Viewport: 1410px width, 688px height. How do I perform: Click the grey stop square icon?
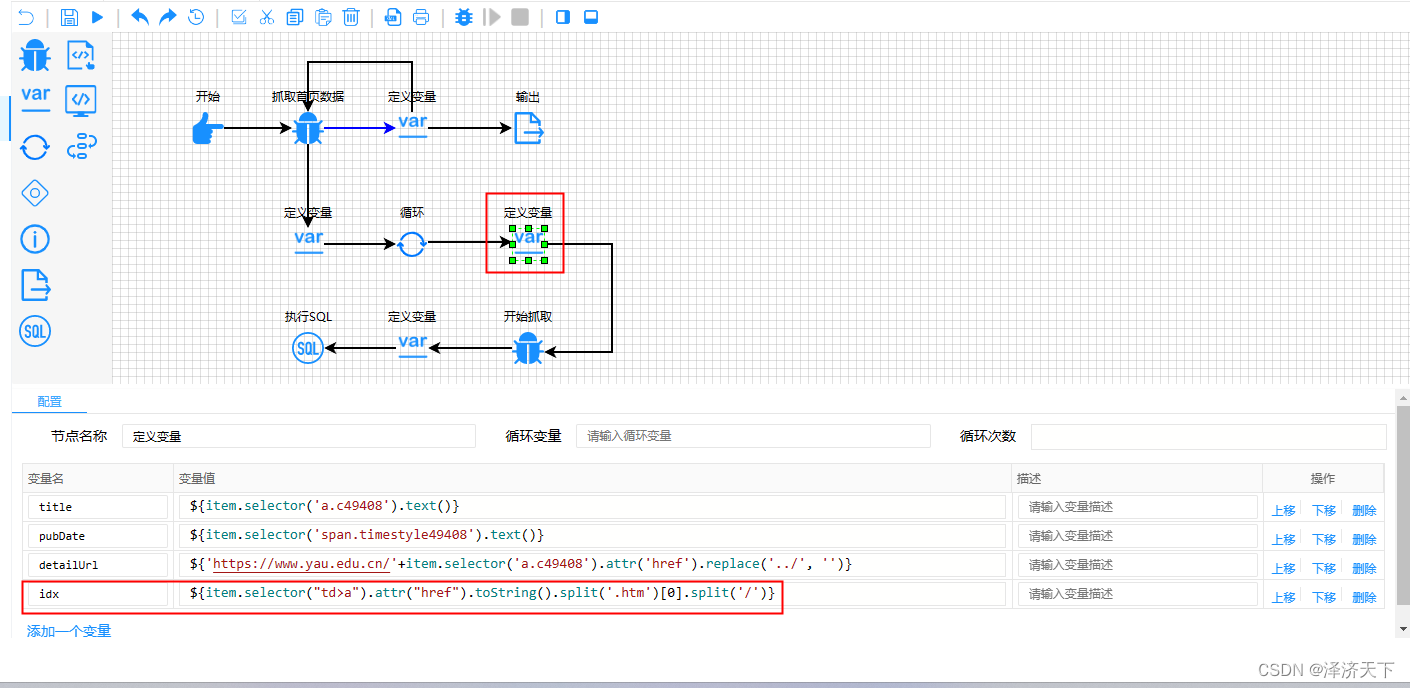click(520, 17)
